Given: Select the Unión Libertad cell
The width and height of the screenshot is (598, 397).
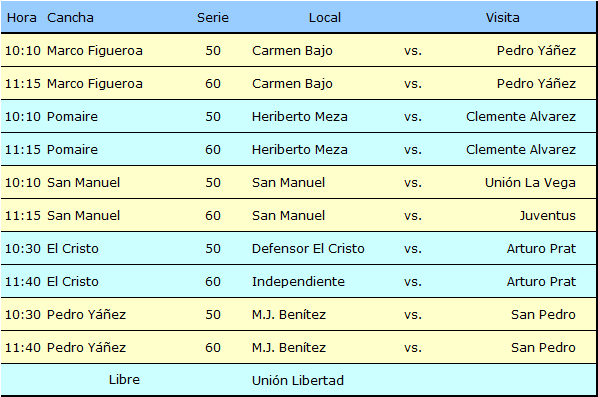Looking at the screenshot, I should pos(297,380).
